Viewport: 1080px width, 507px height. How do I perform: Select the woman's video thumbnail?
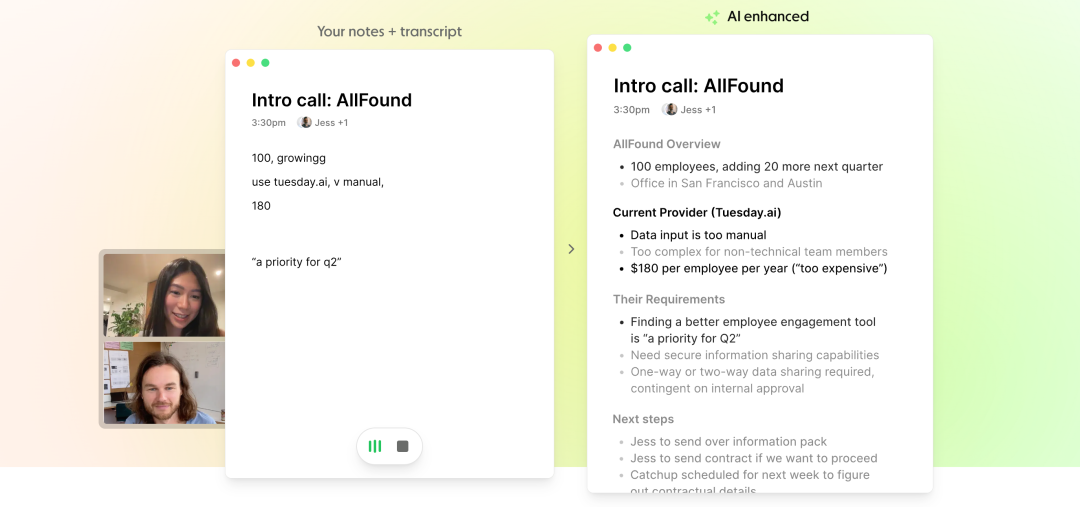pos(164,295)
